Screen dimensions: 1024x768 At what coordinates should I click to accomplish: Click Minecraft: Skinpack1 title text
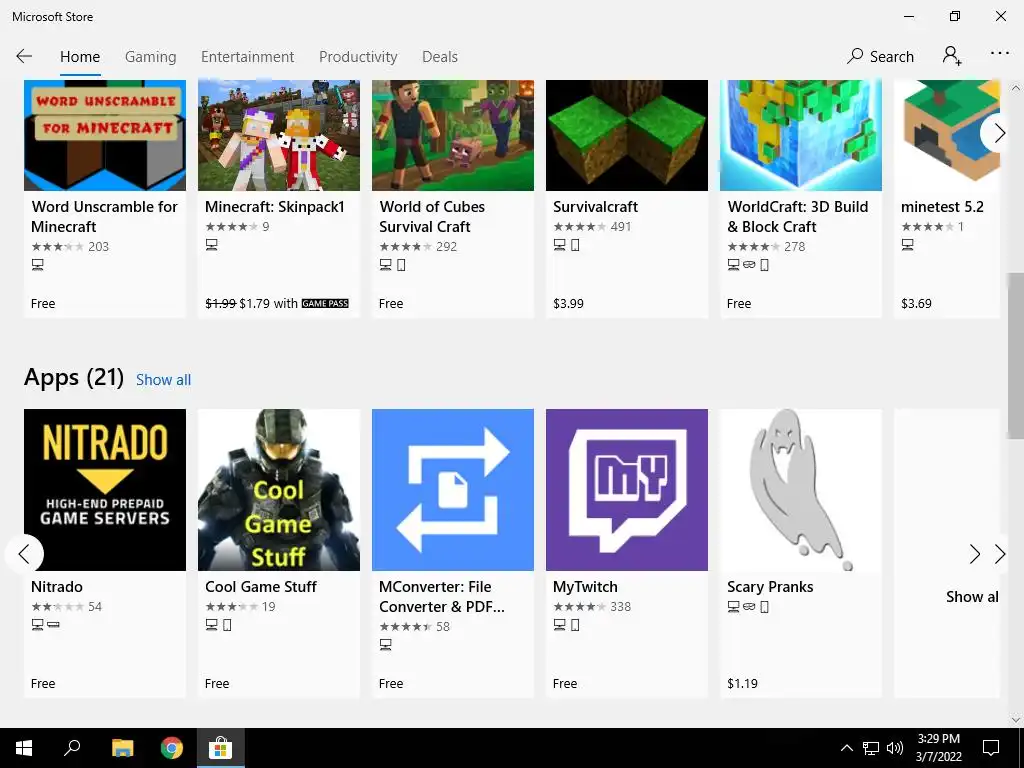pyautogui.click(x=274, y=206)
